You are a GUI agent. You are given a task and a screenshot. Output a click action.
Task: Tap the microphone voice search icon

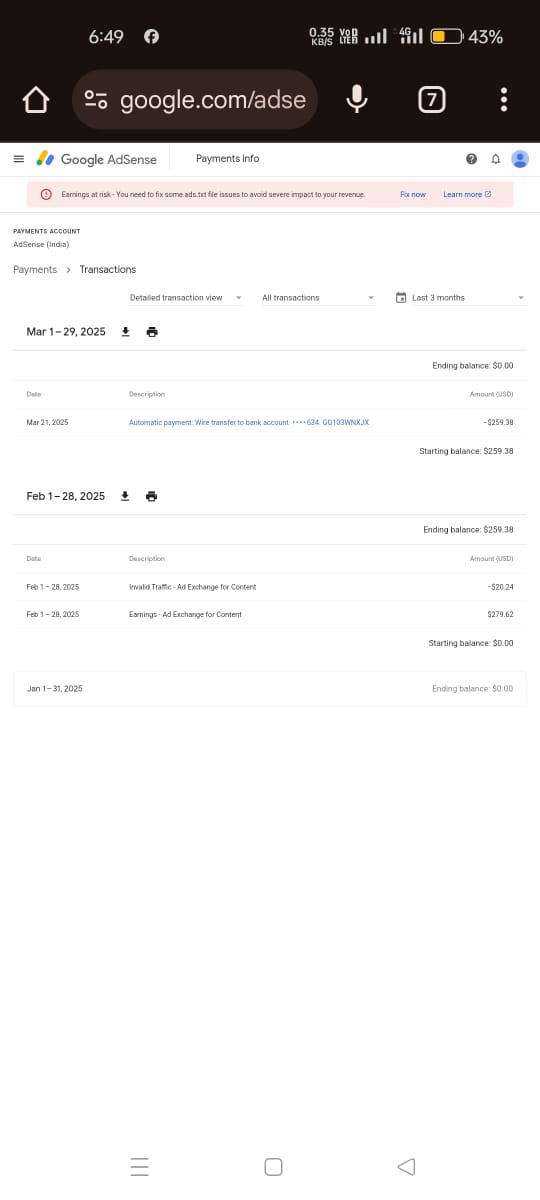356,100
